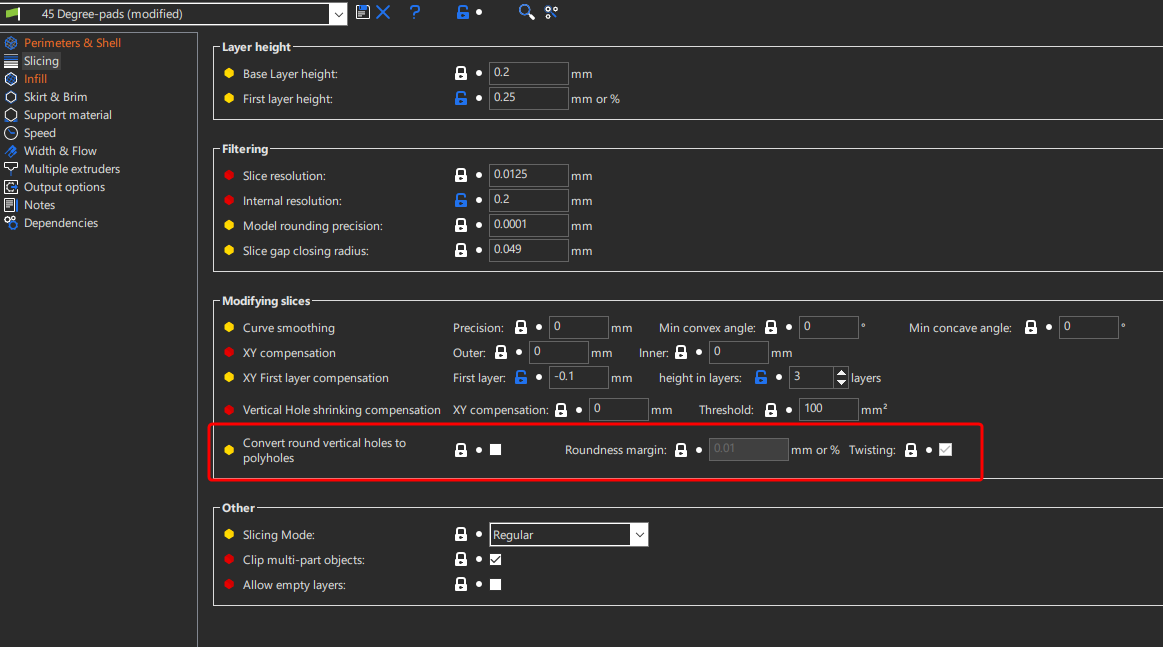
Task: Click lock icon next to Twisting
Action: (x=911, y=450)
